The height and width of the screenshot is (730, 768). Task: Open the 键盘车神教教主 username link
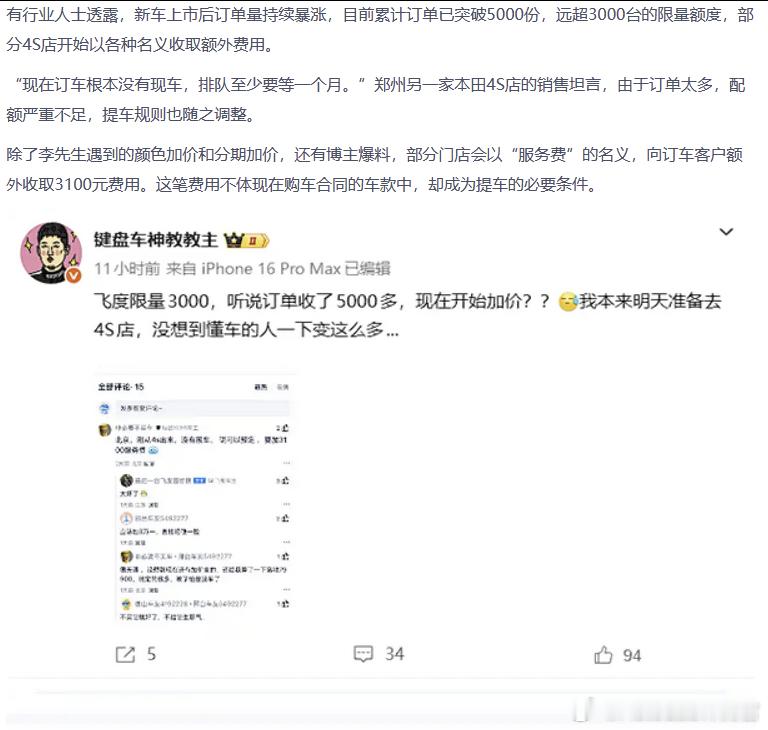coord(155,240)
